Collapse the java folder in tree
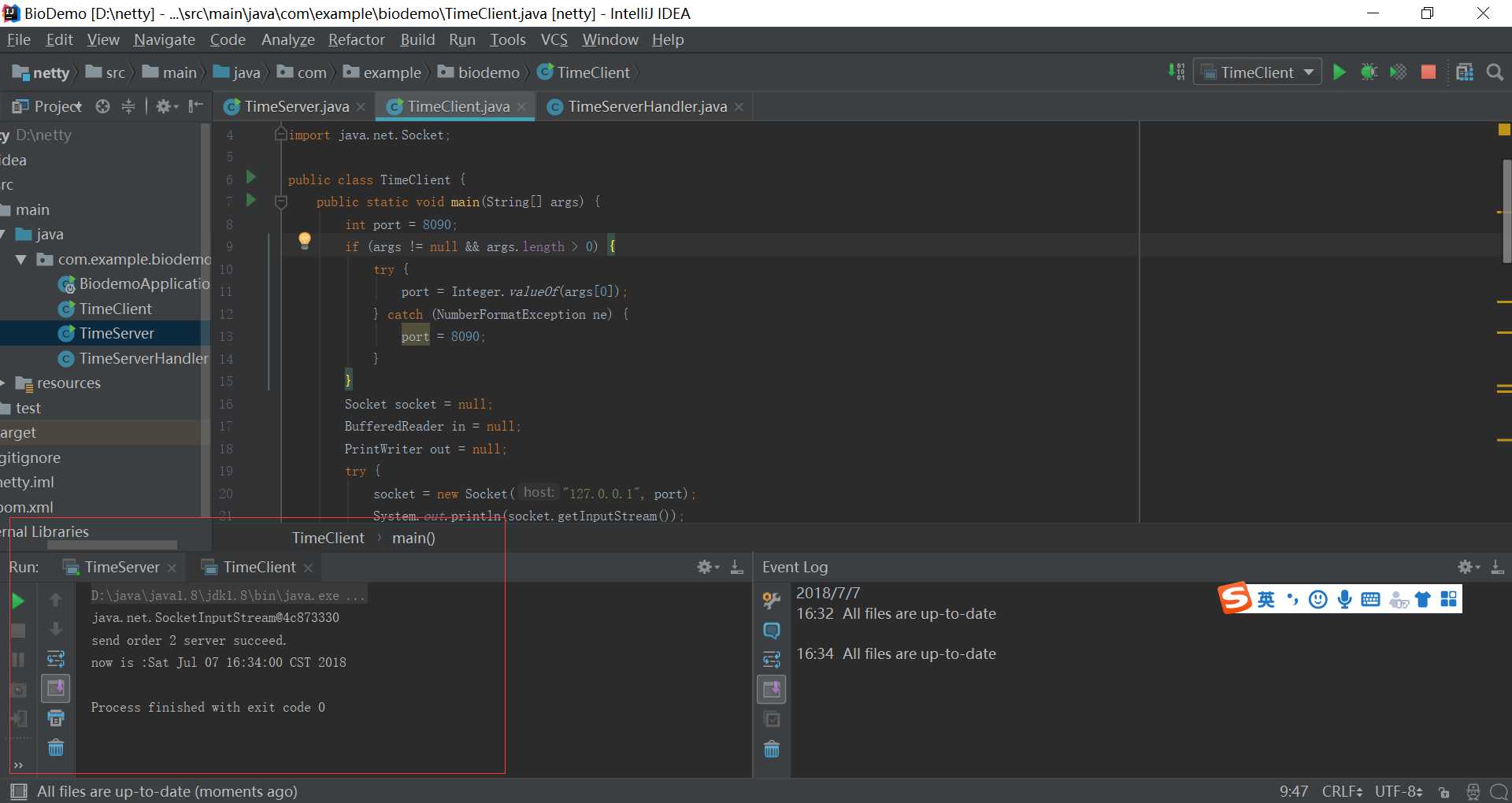 pyautogui.click(x=3, y=235)
